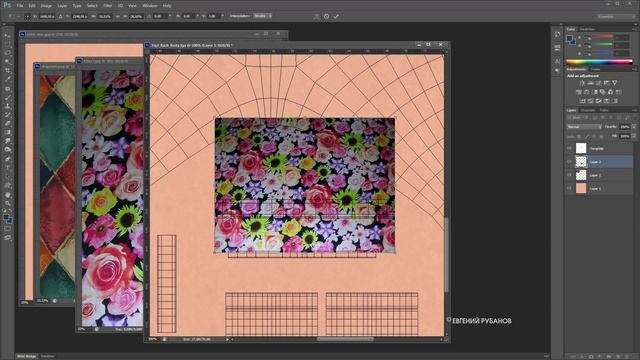
Task: Select the Eraser tool
Action: [x=7, y=124]
